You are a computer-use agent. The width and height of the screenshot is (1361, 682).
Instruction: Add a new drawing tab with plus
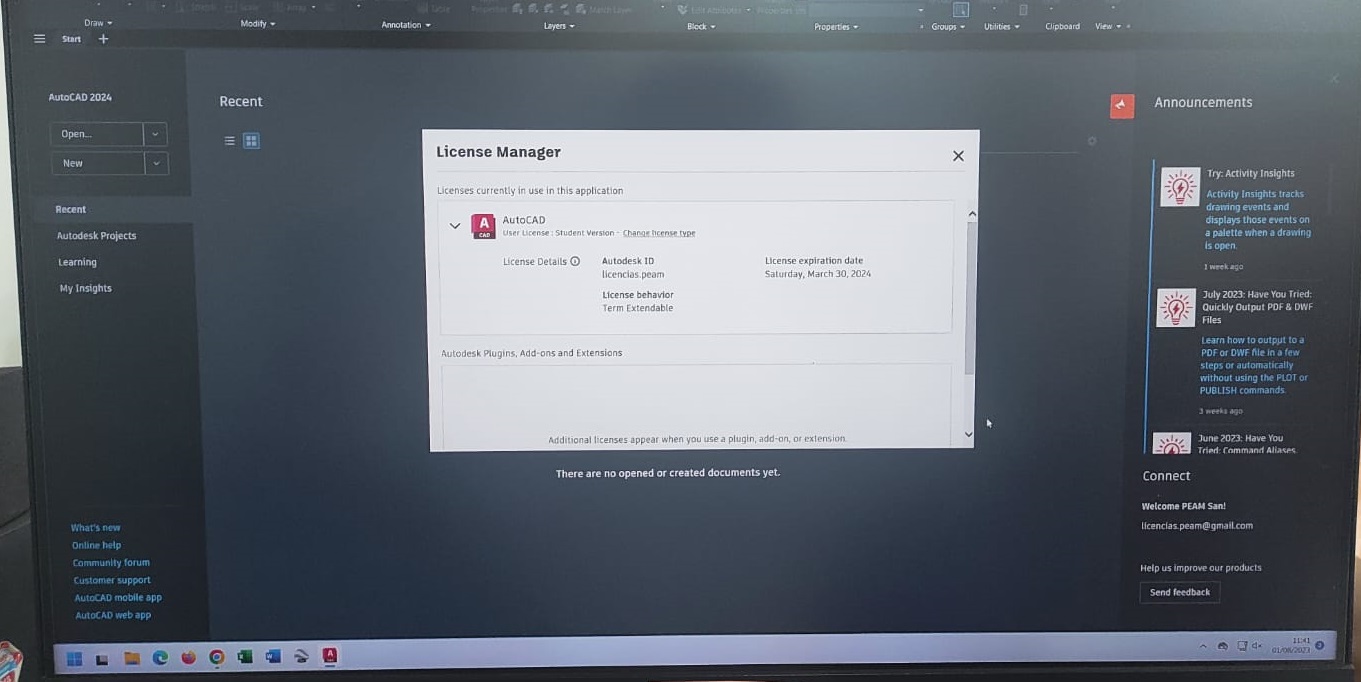tap(103, 39)
